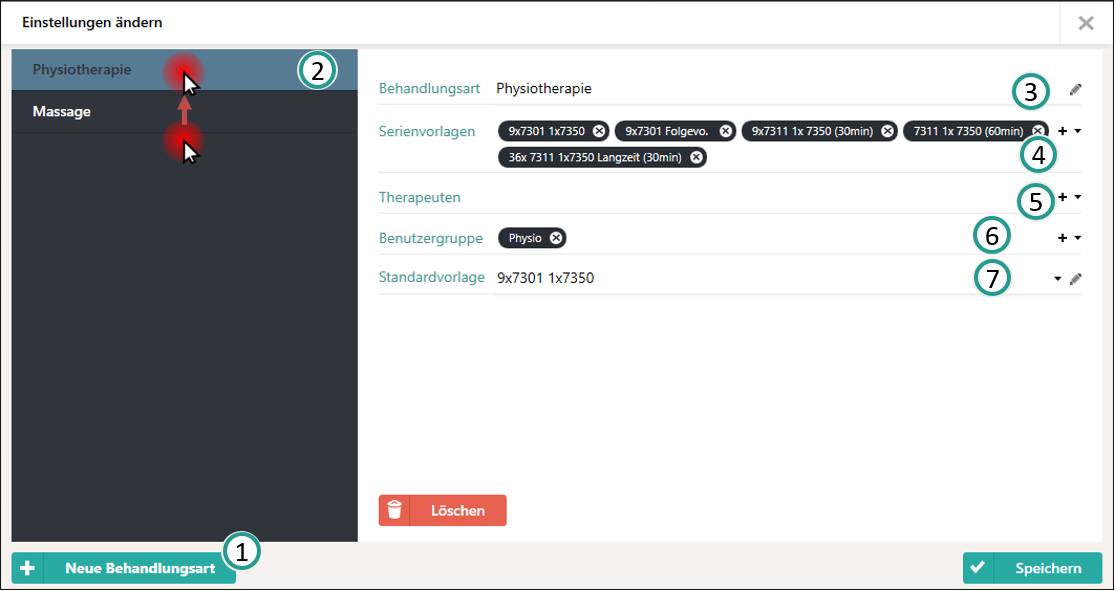Click the trash icon on Löschen

pyautogui.click(x=395, y=510)
